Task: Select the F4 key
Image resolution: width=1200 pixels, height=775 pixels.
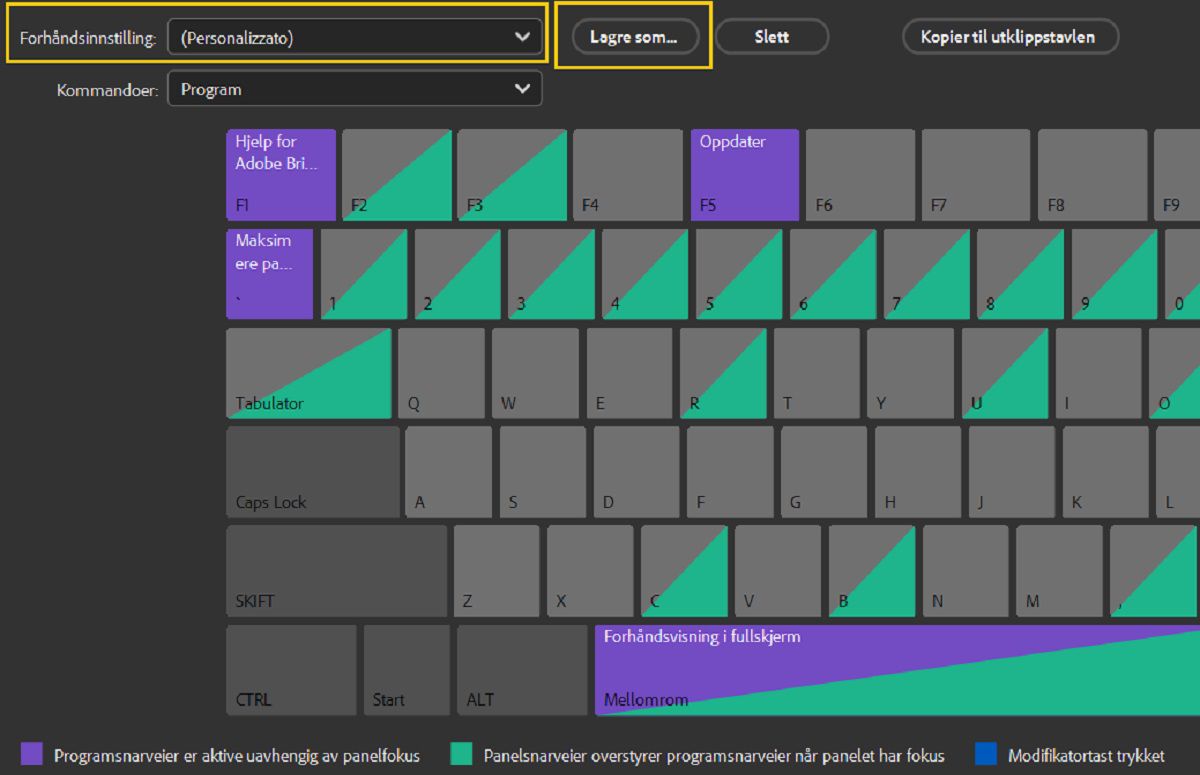Action: (629, 174)
